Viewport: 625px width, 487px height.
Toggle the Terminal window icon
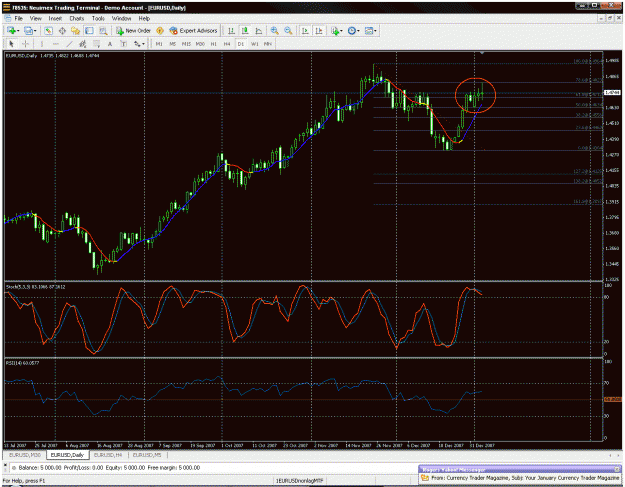pos(89,31)
